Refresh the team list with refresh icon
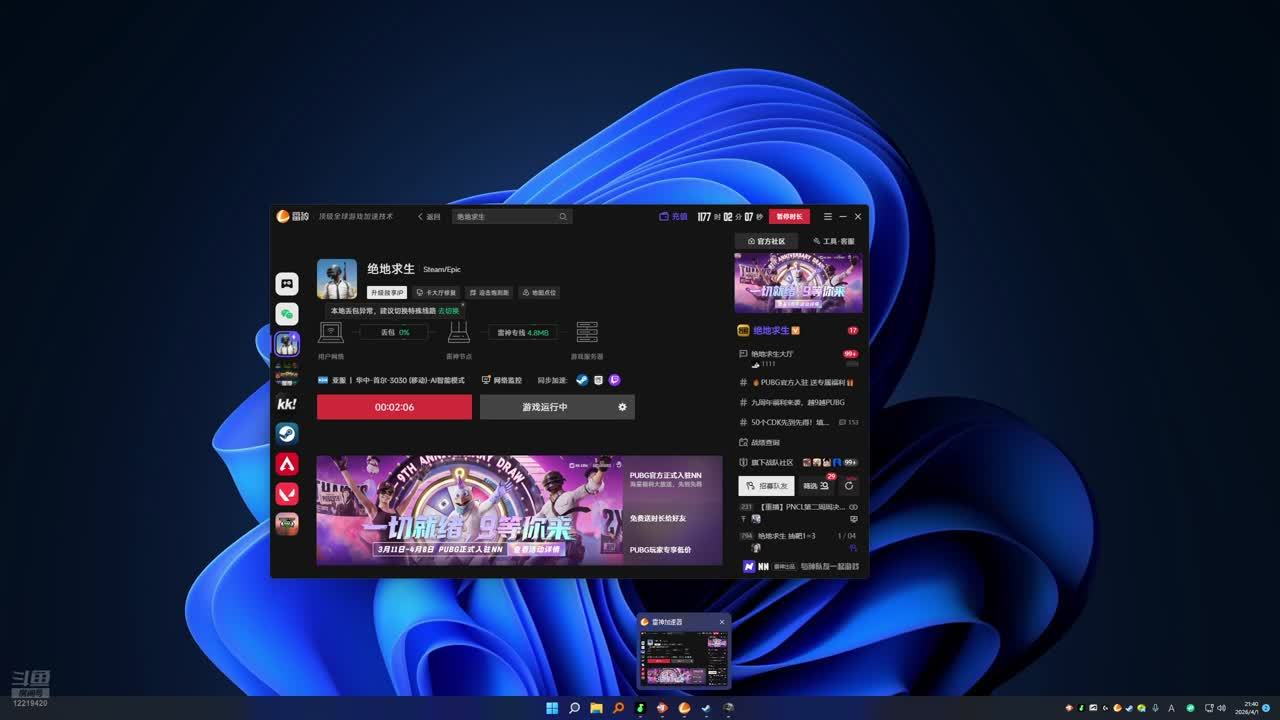Image resolution: width=1280 pixels, height=720 pixels. pos(849,486)
